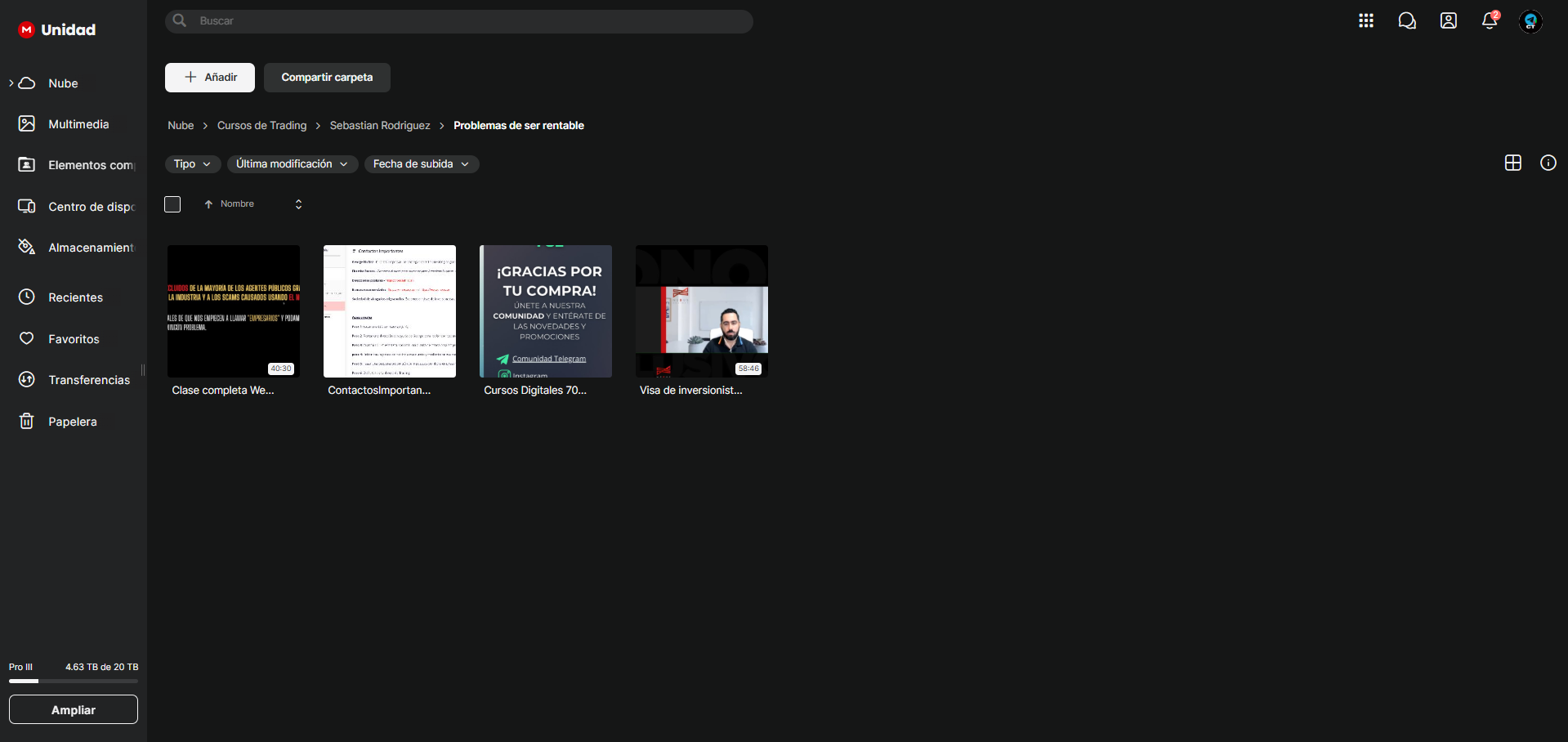Switch view with the grid layout icon
Viewport: 1568px width, 742px height.
pyautogui.click(x=1512, y=163)
